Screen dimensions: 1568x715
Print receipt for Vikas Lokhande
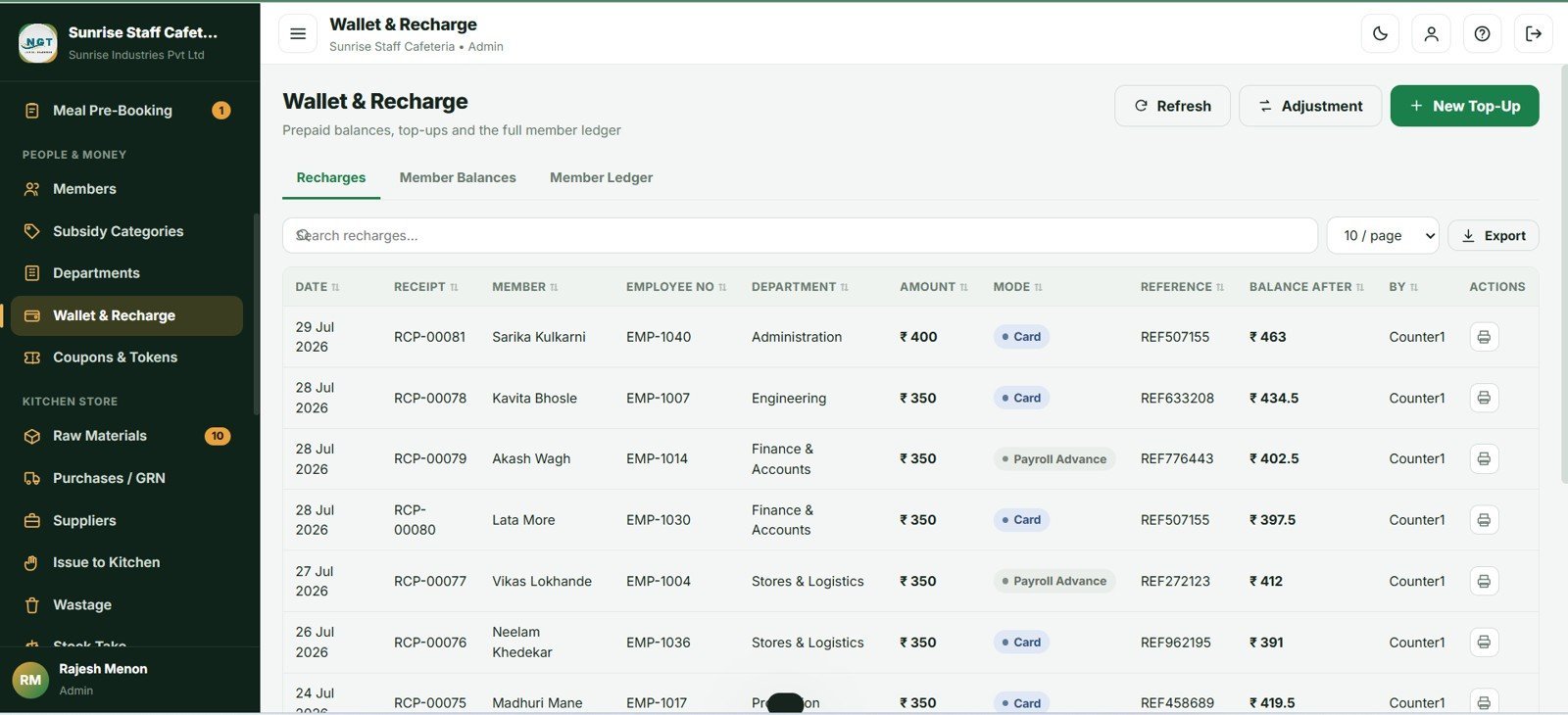click(x=1484, y=581)
